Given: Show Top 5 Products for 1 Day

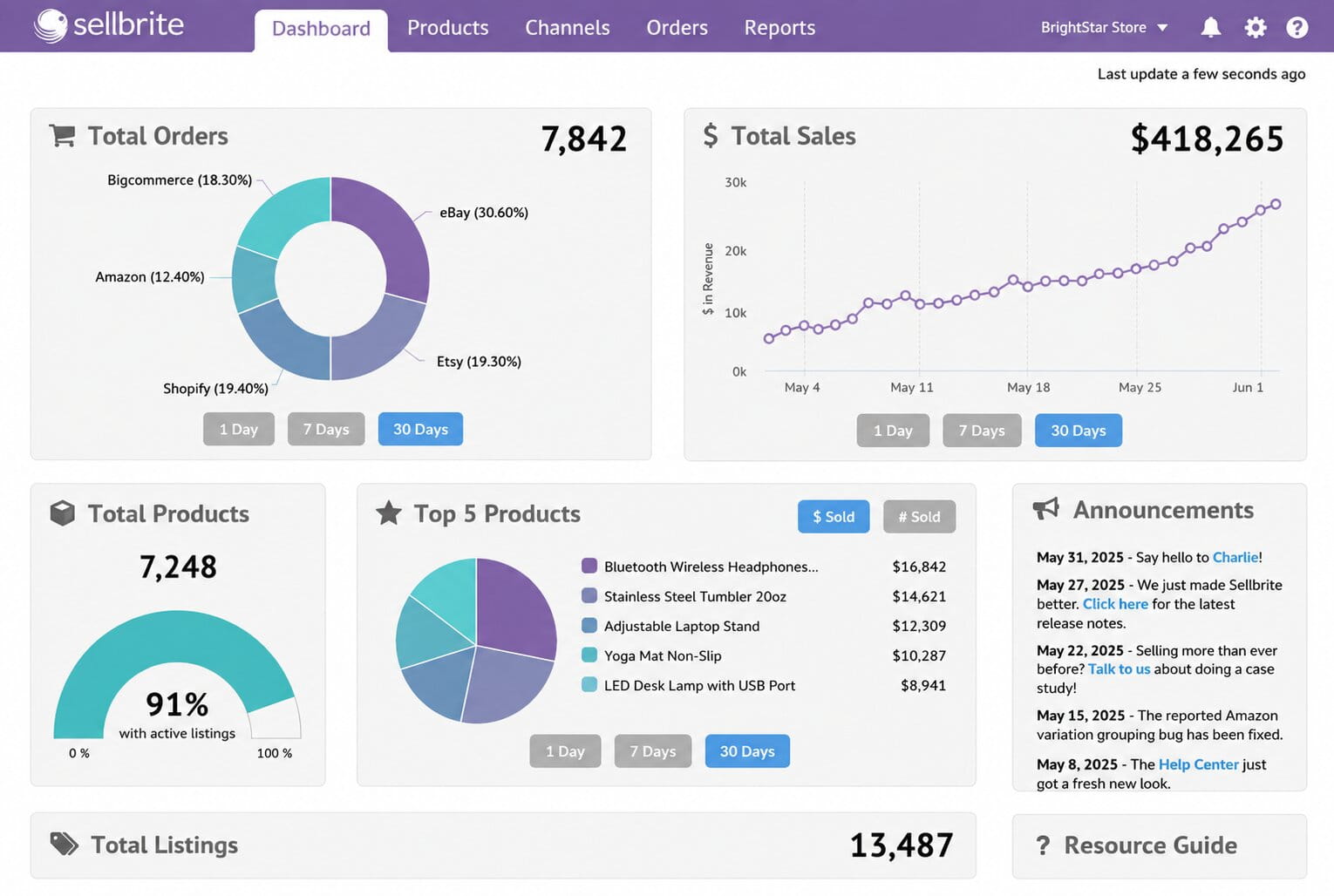Looking at the screenshot, I should [565, 751].
